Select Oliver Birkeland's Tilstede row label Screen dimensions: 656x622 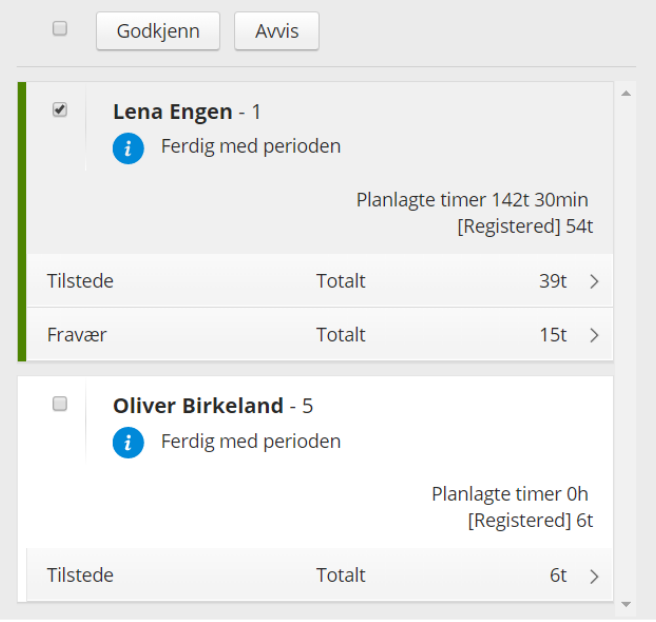coord(80,575)
